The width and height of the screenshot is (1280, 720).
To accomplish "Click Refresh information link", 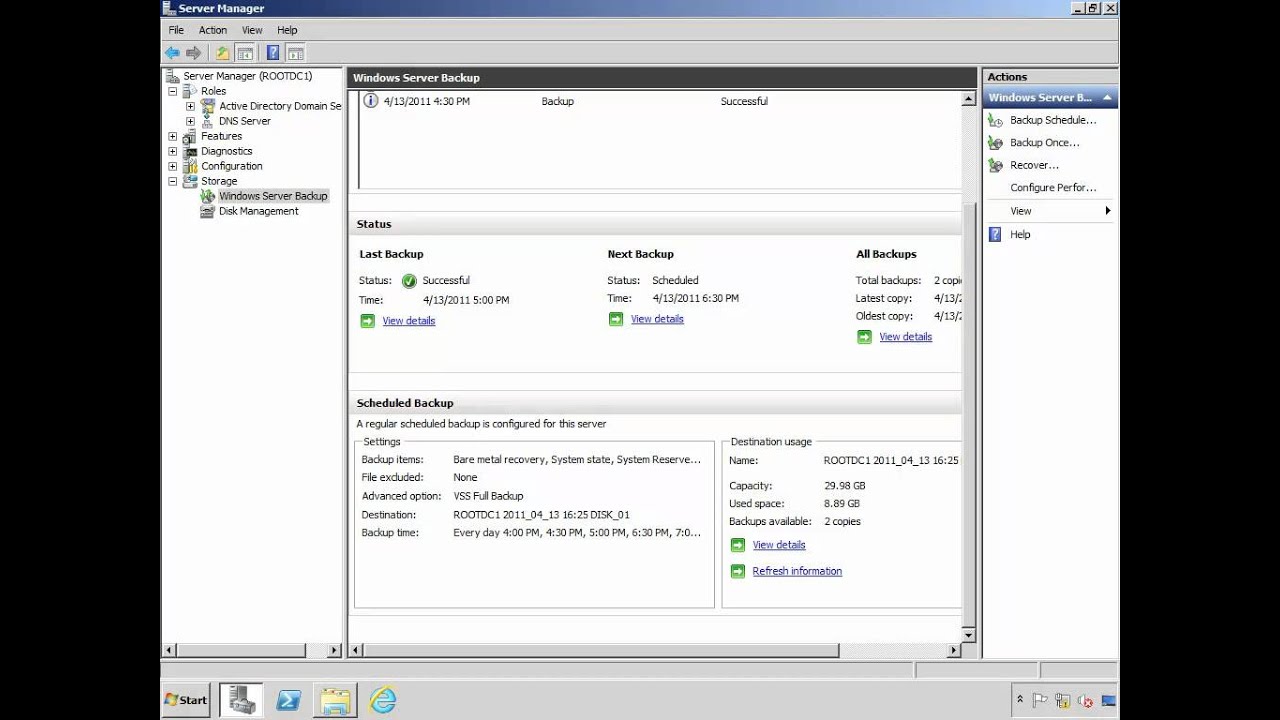I will click(797, 571).
